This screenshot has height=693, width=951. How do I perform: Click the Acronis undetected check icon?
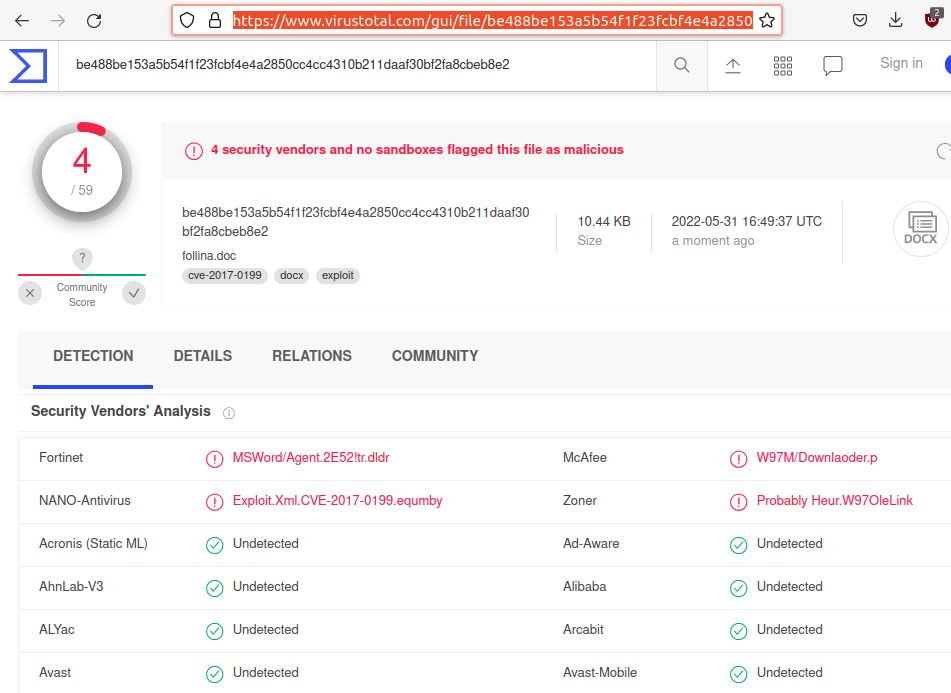(214, 545)
